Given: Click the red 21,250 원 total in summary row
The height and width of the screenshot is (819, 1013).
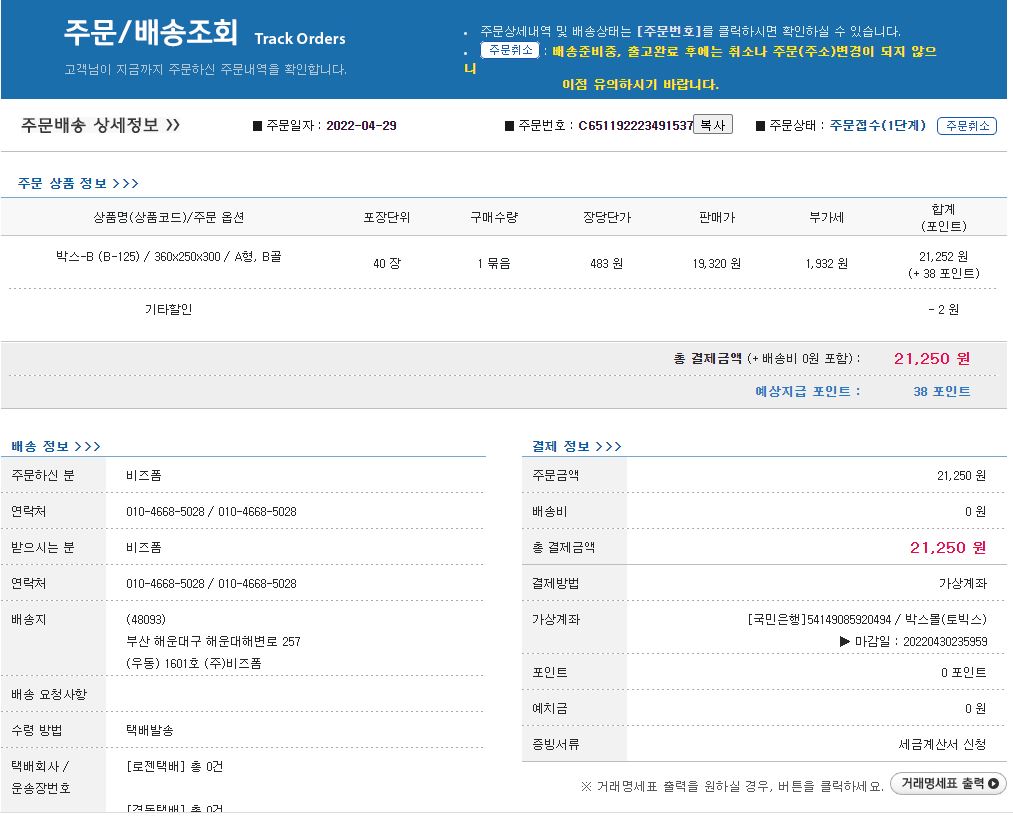Looking at the screenshot, I should click(932, 359).
